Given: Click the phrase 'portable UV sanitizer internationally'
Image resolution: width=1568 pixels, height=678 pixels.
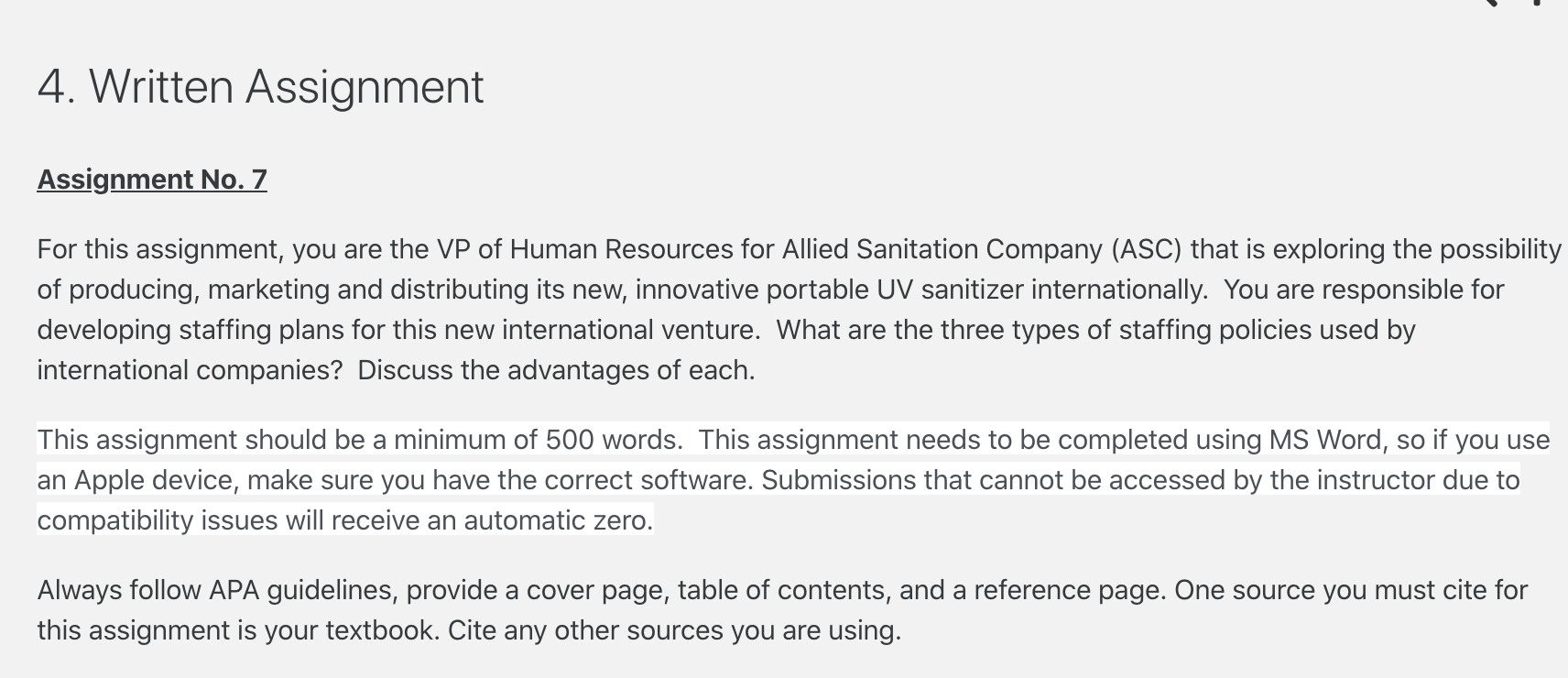Looking at the screenshot, I should (x=985, y=290).
